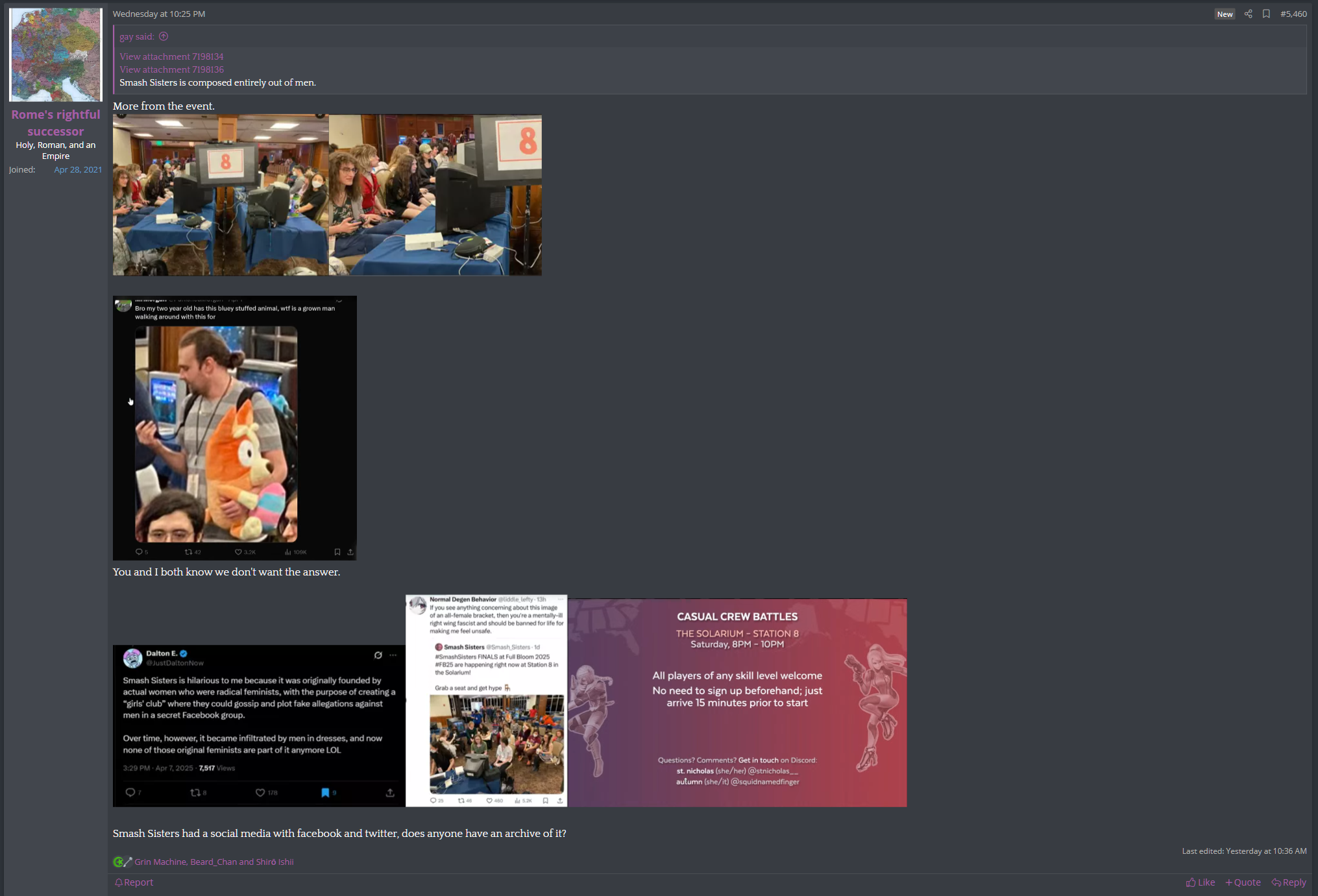1318x896 pixels.
Task: Add post to multi-quote with +Quote
Action: 1243,882
